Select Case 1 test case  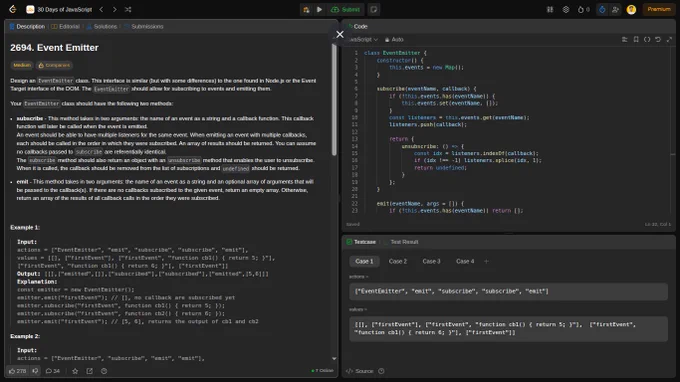coord(364,261)
